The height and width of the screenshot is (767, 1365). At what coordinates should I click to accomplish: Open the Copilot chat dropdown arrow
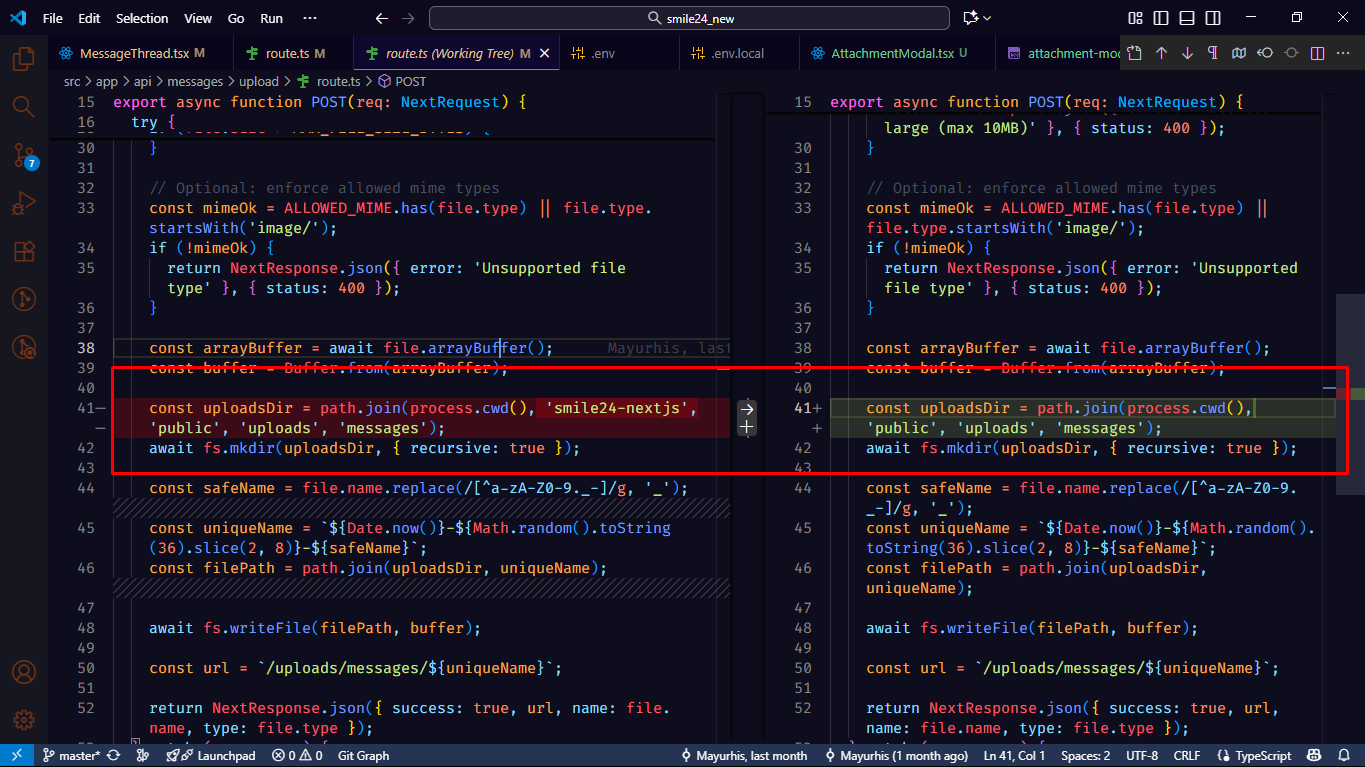pos(988,18)
